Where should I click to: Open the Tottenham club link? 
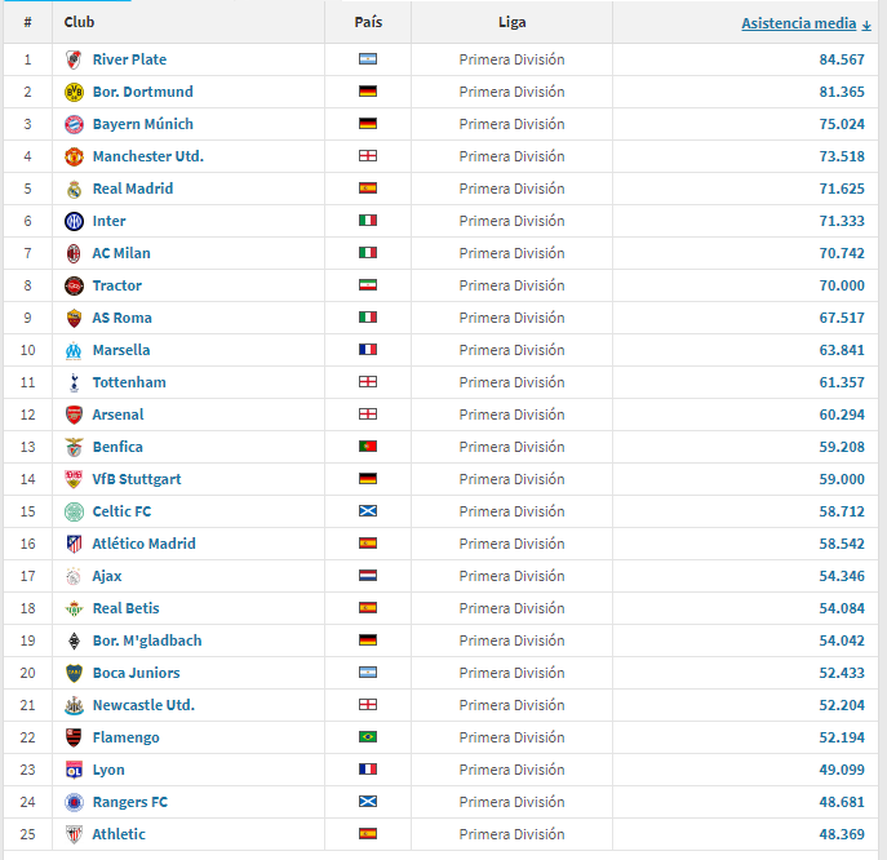(130, 382)
